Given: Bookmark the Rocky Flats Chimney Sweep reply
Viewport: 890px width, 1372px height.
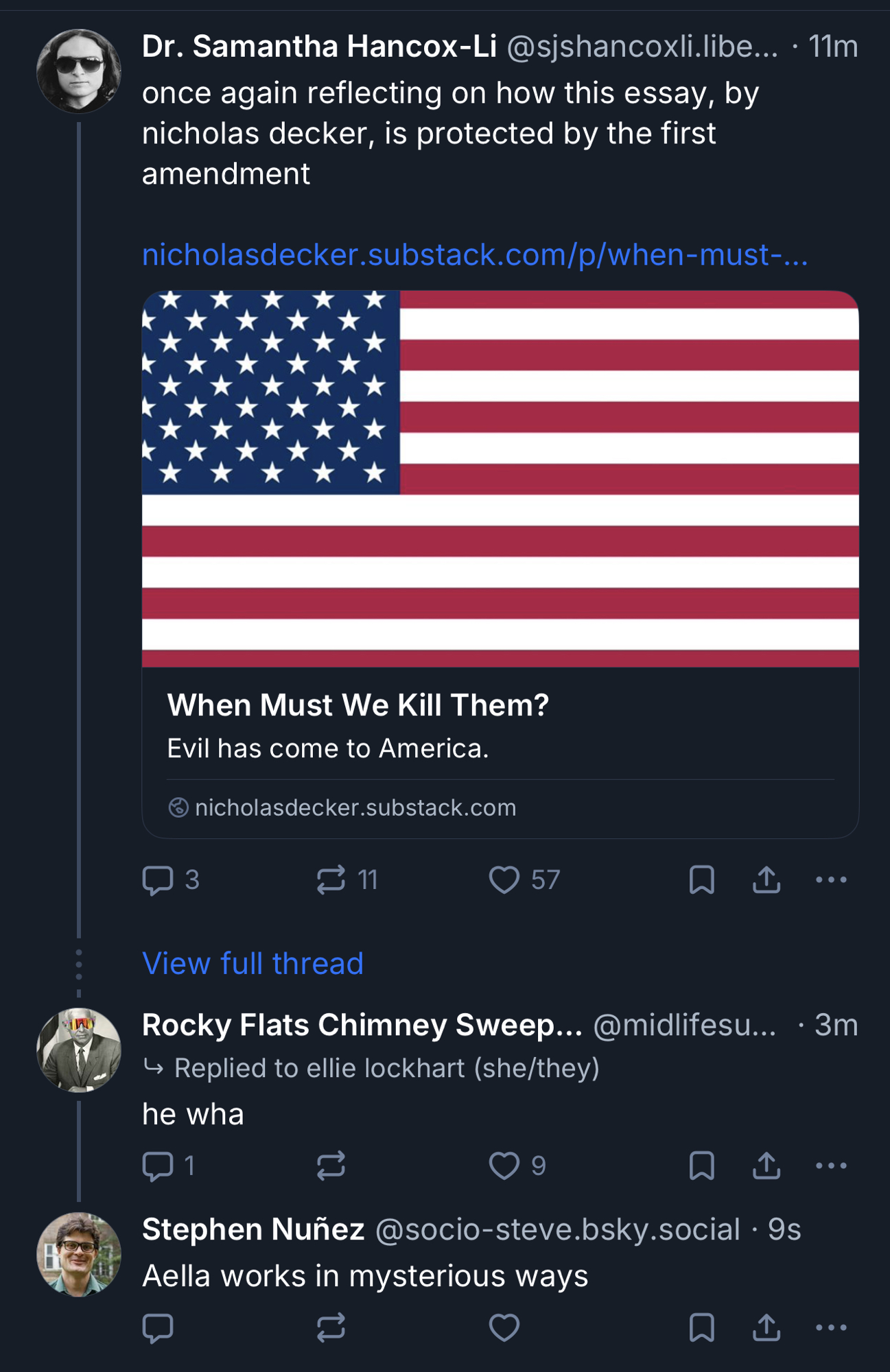Looking at the screenshot, I should (x=701, y=1166).
